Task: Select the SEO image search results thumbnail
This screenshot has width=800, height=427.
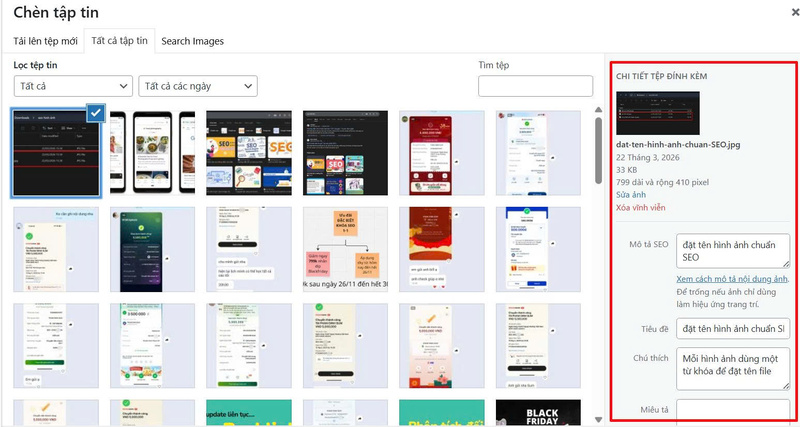Action: [249, 153]
